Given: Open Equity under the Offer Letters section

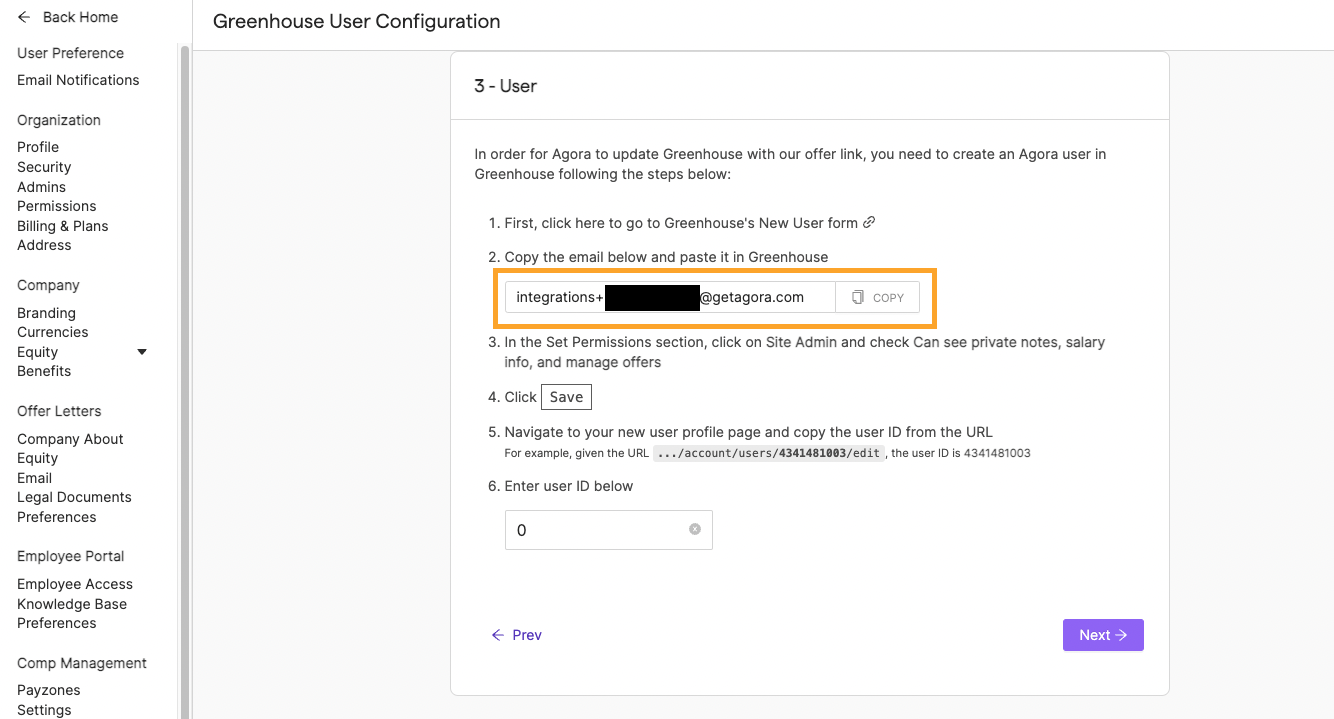Looking at the screenshot, I should tap(38, 458).
